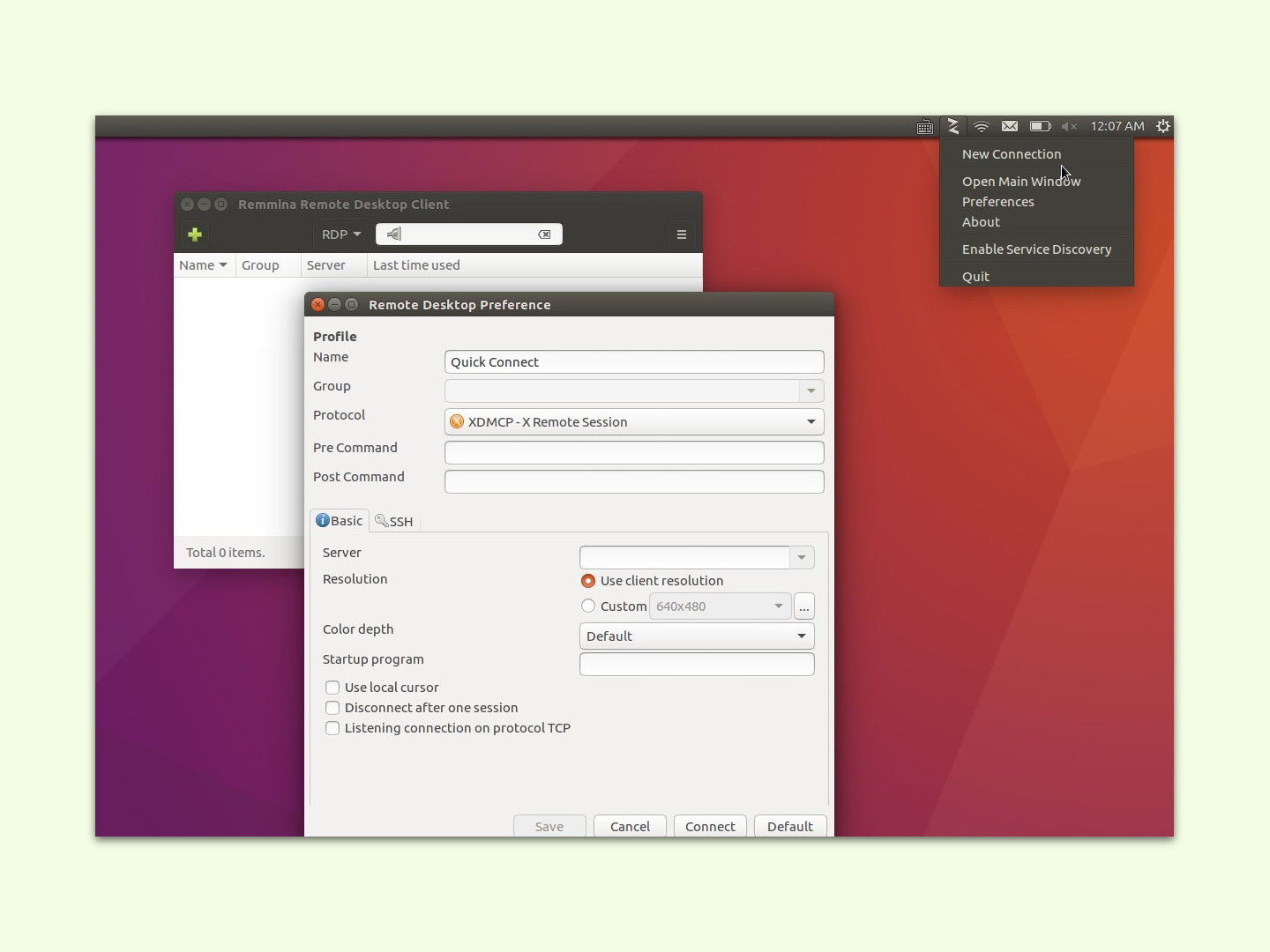Image resolution: width=1270 pixels, height=952 pixels.
Task: Open the RDP protocol dropdown in main window
Action: [x=341, y=234]
